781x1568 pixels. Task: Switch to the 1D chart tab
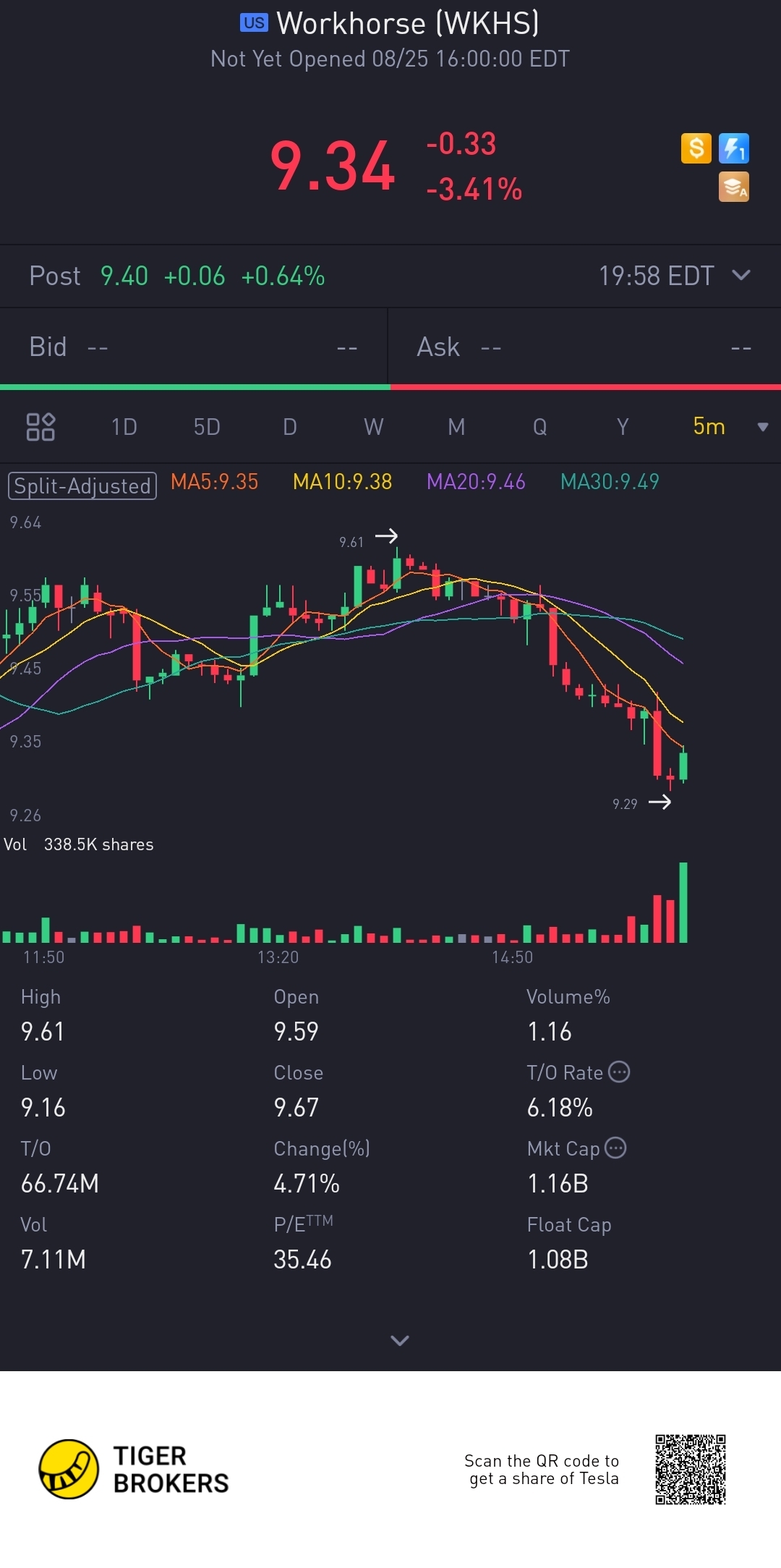pos(124,427)
